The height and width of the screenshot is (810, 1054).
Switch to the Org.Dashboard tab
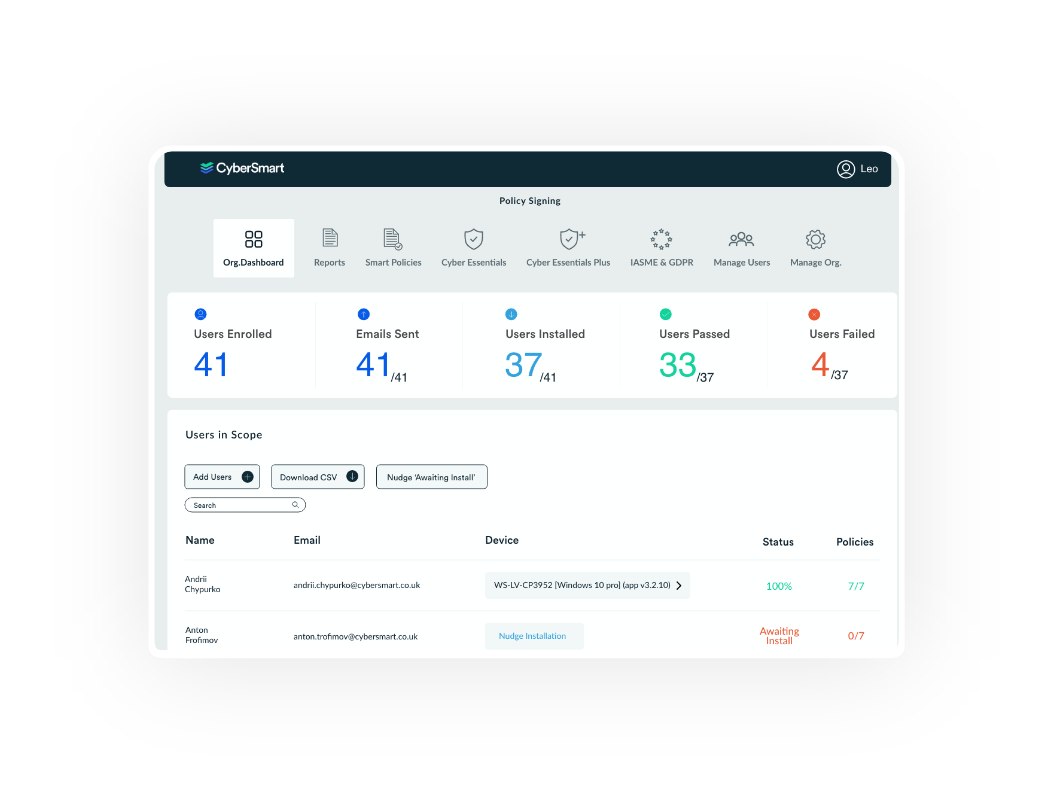pos(253,247)
